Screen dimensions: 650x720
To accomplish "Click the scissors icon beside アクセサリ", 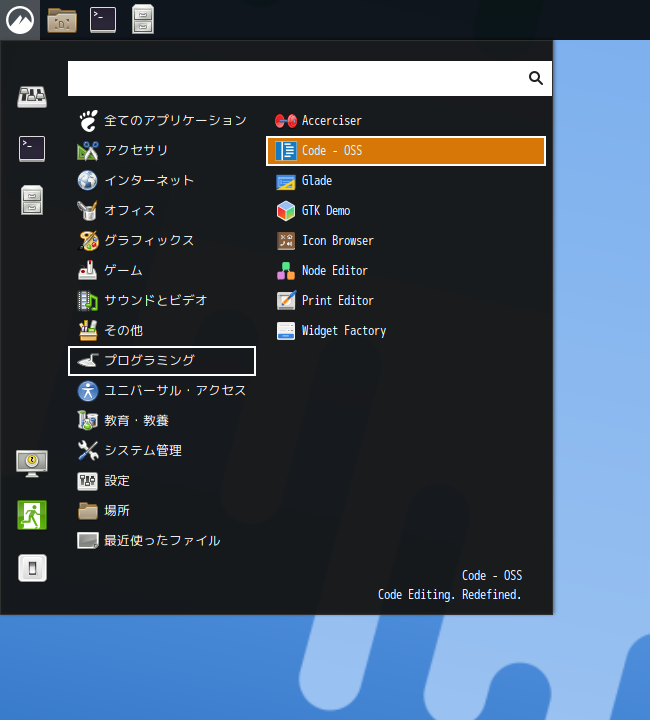I will coord(88,151).
